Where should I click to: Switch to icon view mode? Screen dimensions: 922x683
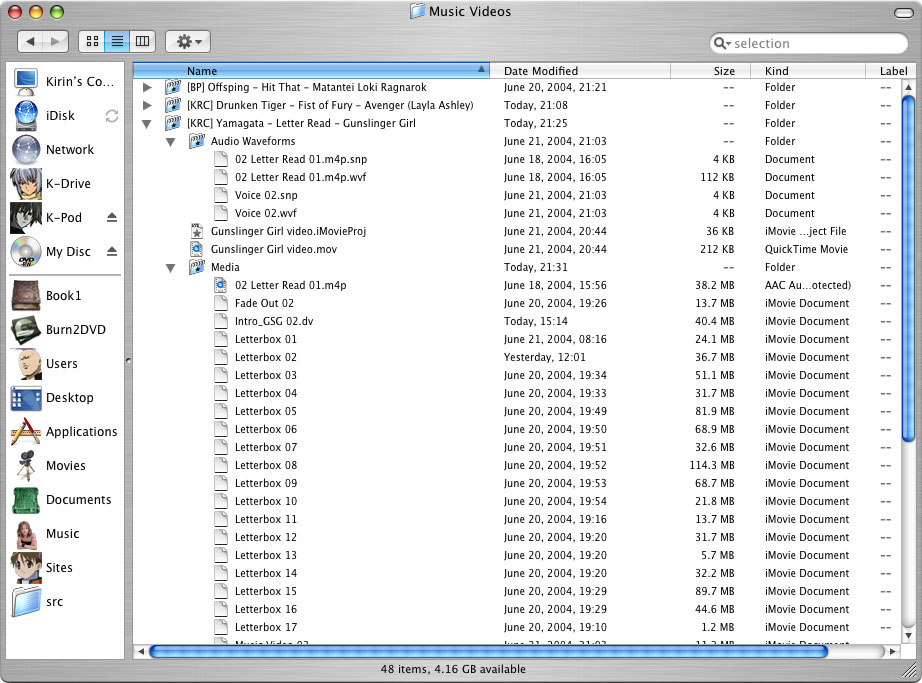[92, 41]
